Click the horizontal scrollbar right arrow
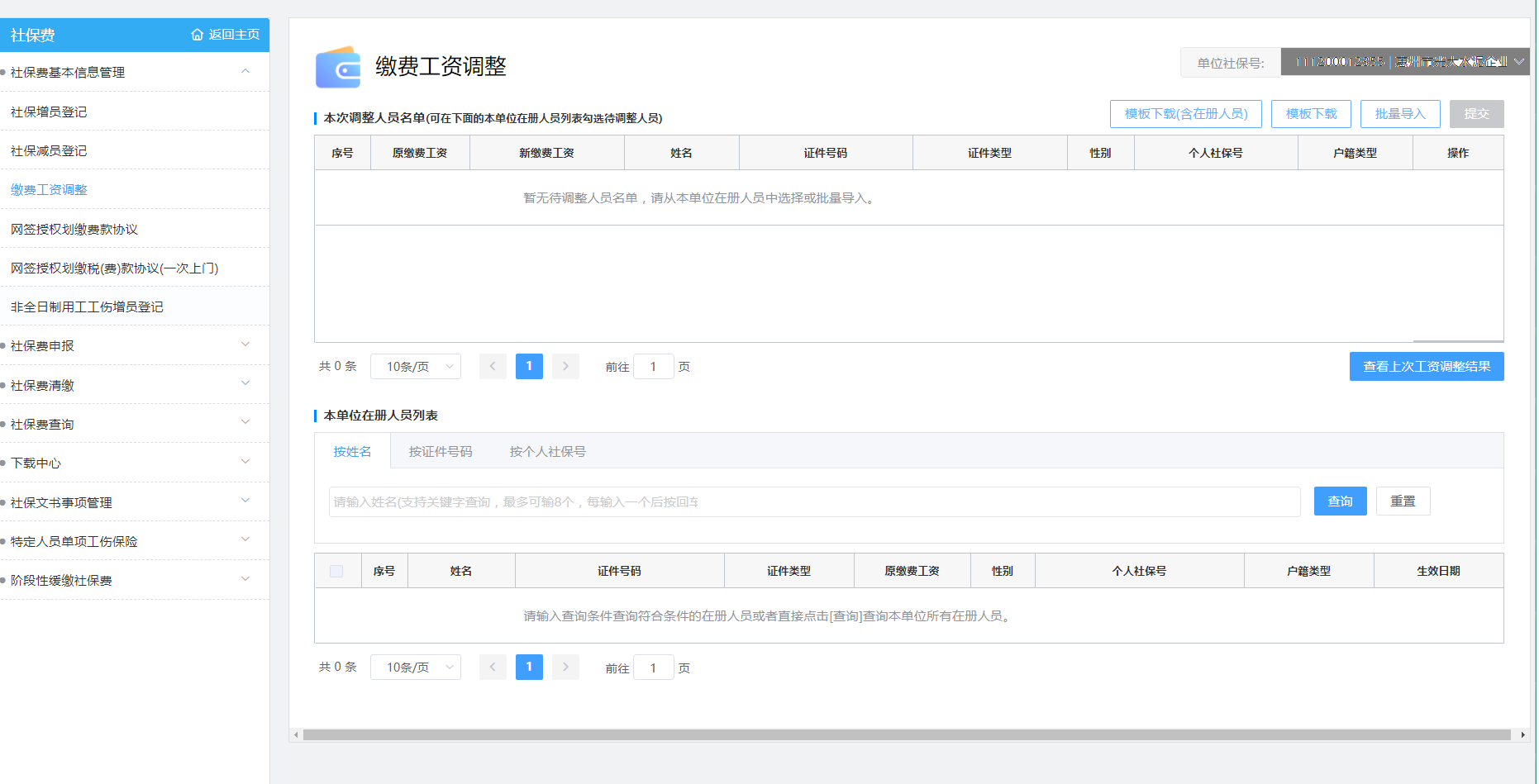Viewport: 1539px width, 784px height. pos(1522,734)
